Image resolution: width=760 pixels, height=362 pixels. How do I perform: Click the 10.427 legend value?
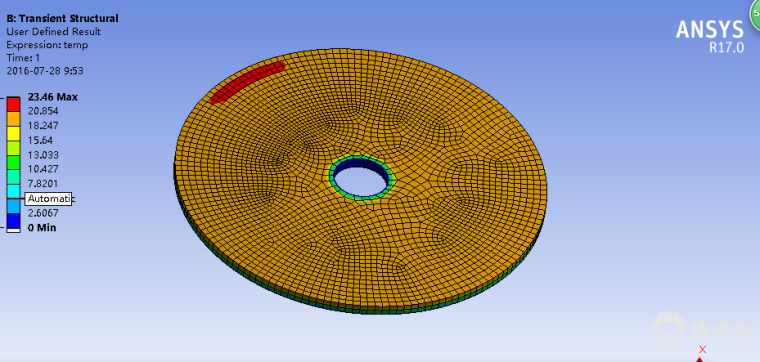(43, 169)
